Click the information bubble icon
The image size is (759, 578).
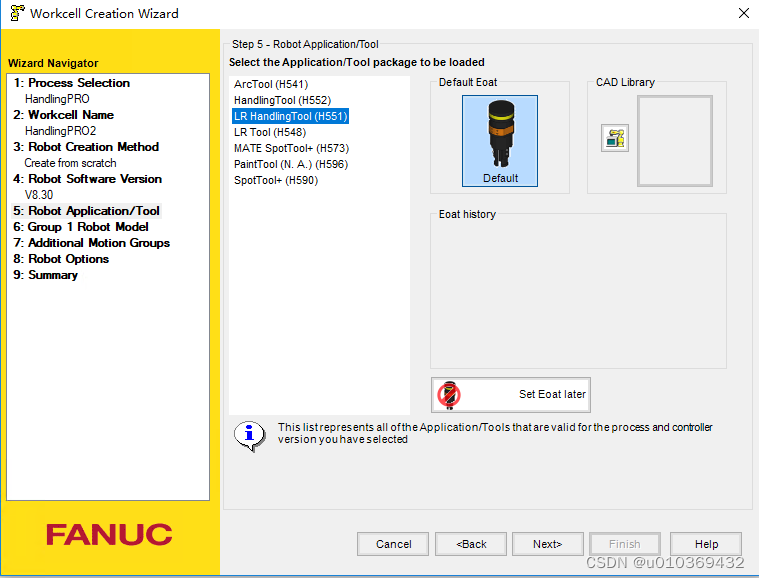tap(249, 435)
